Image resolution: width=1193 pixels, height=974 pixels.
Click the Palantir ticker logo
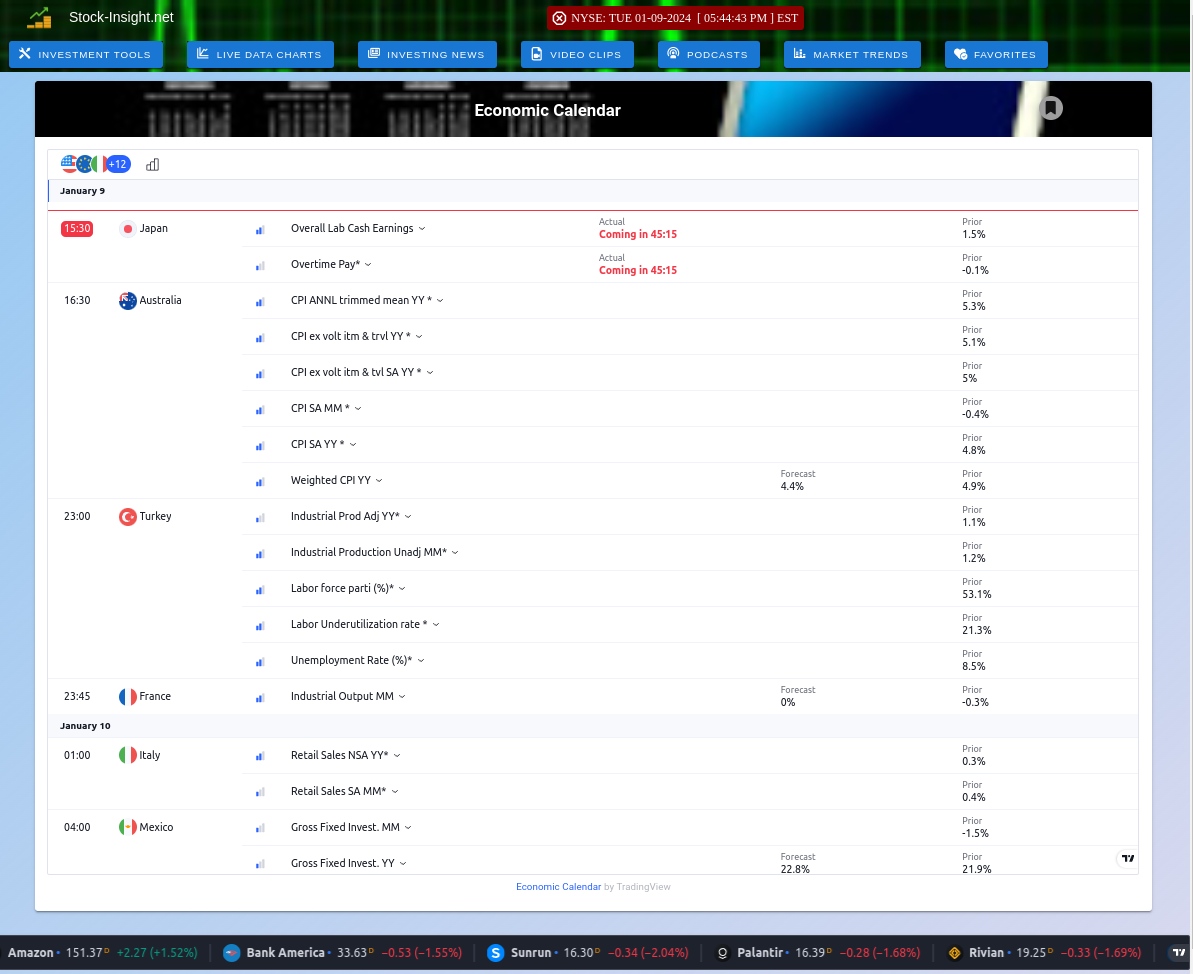723,953
